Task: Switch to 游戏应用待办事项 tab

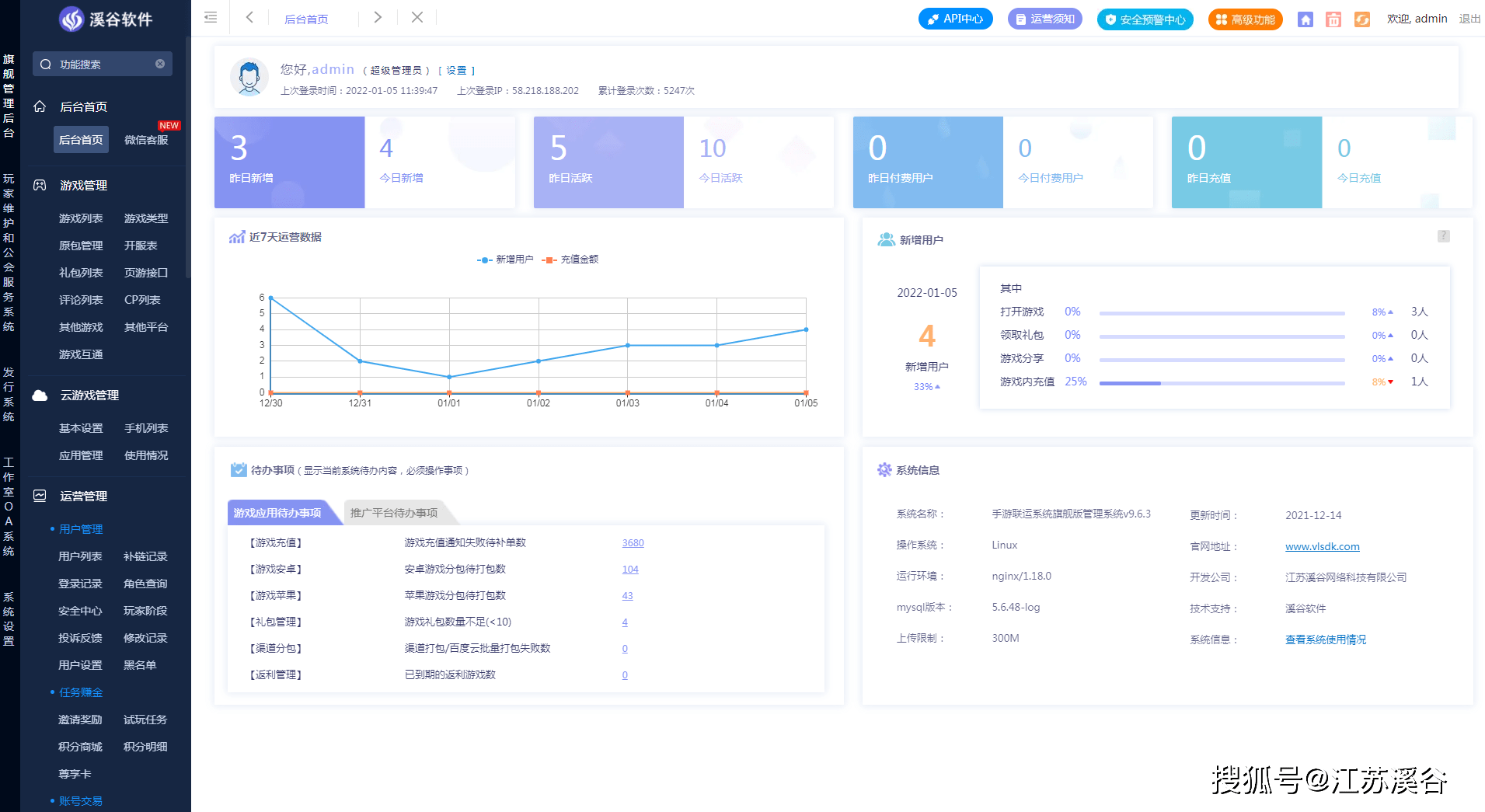Action: (278, 513)
